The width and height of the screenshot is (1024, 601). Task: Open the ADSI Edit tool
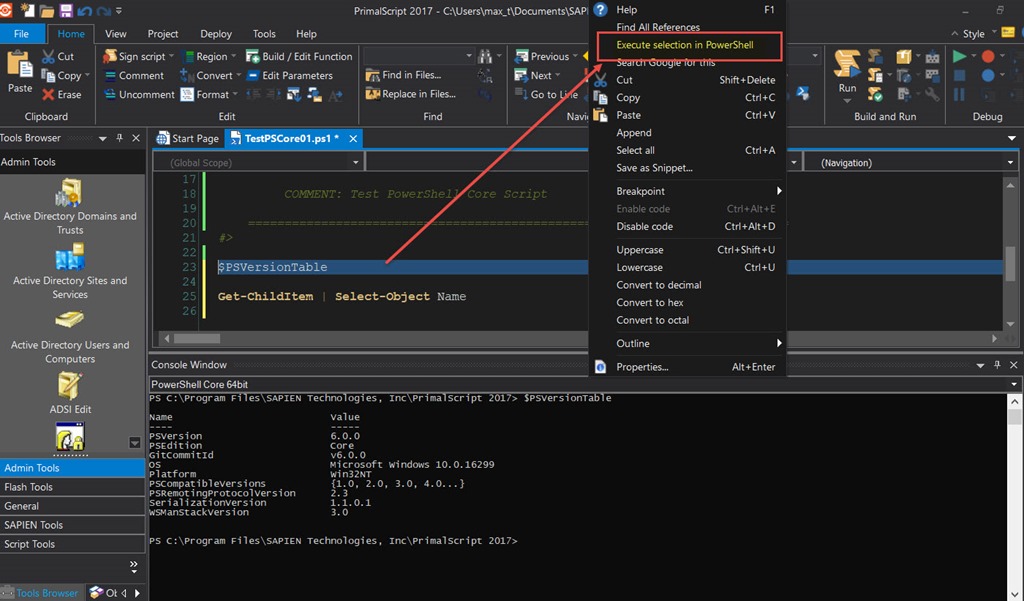click(70, 393)
